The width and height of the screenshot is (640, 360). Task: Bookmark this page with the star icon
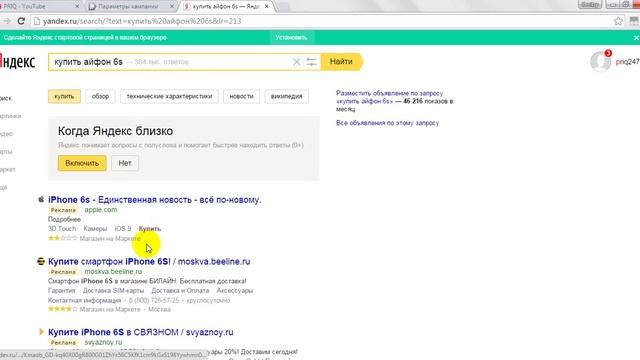(618, 21)
